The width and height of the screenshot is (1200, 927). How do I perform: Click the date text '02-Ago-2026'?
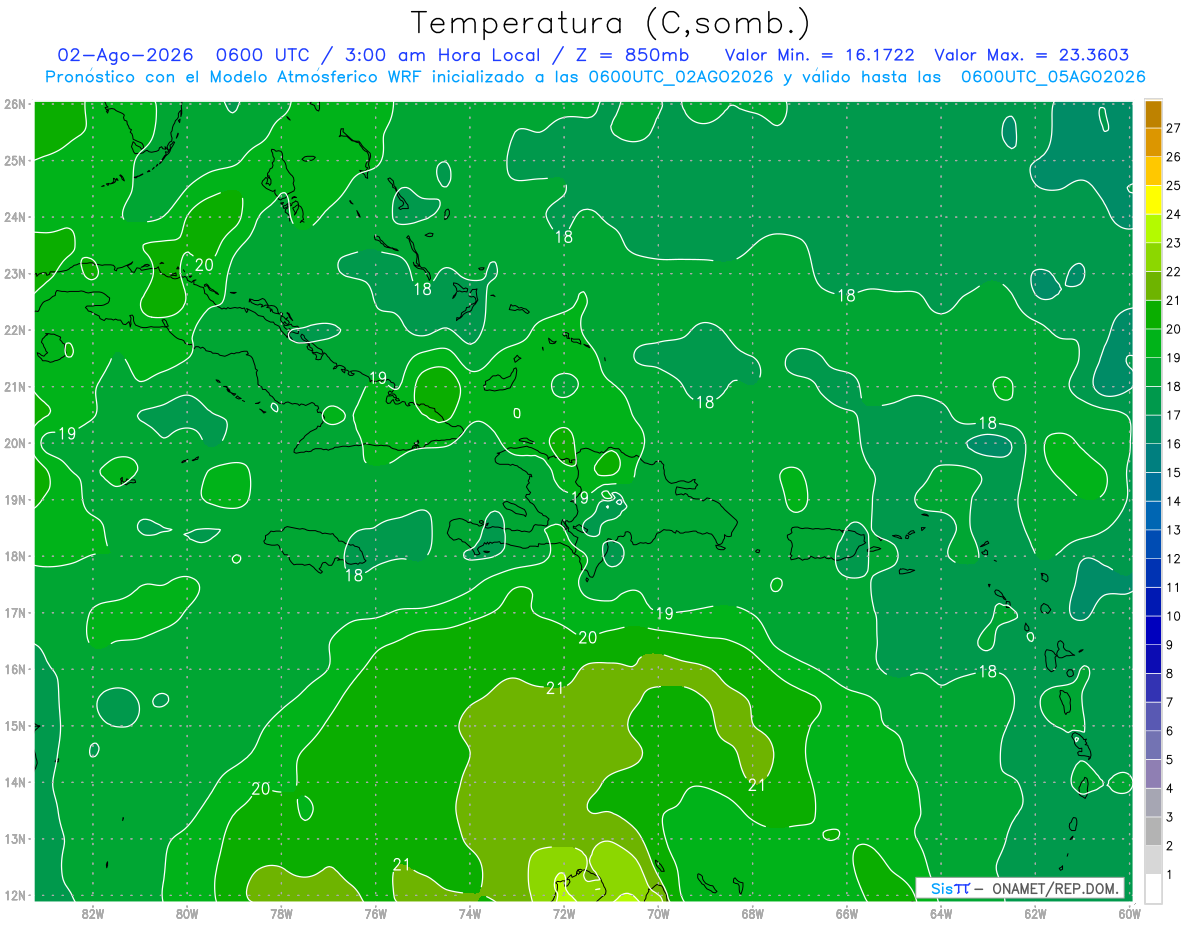point(125,55)
